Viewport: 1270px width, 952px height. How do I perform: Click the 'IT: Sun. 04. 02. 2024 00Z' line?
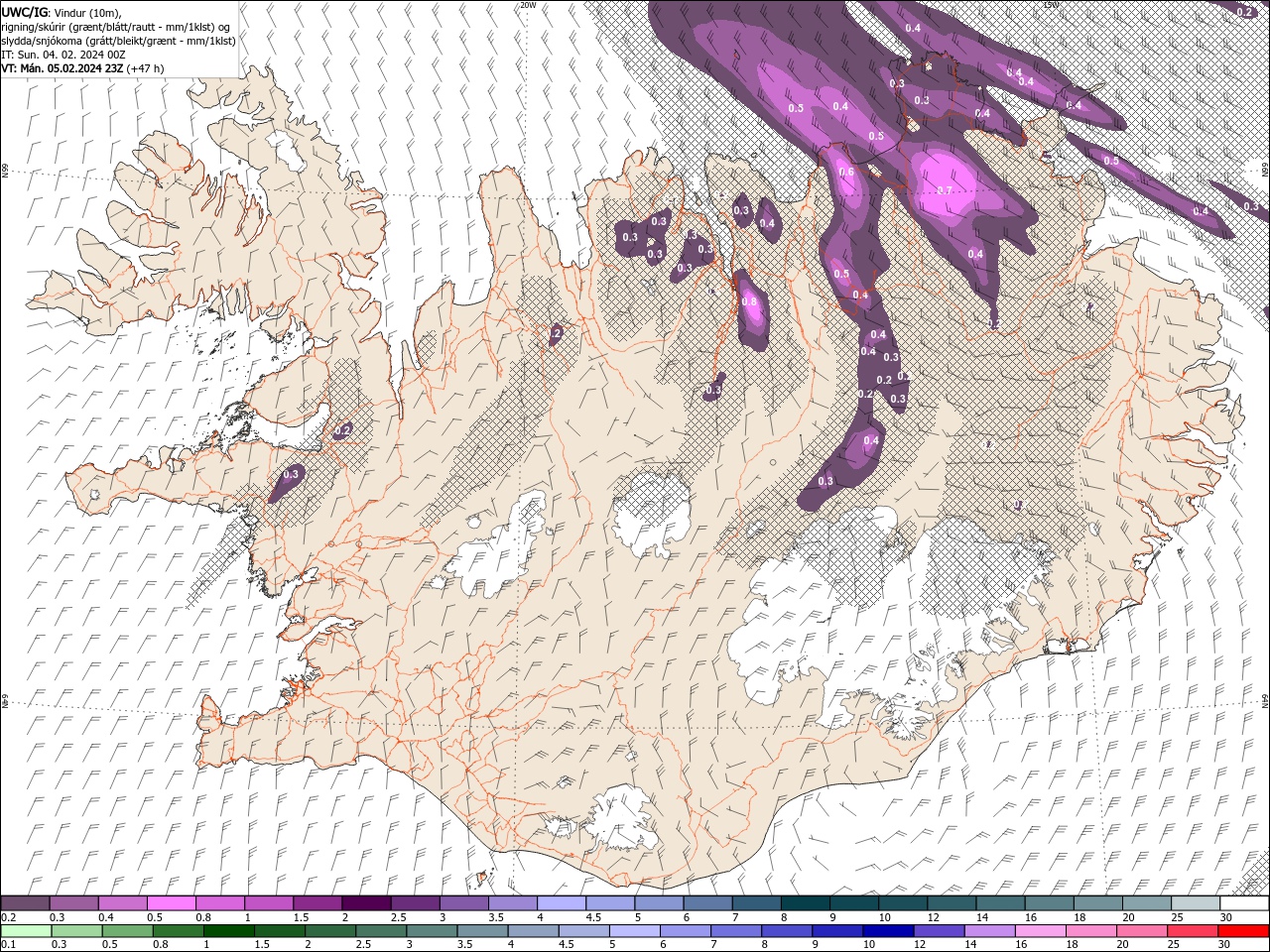coord(63,55)
